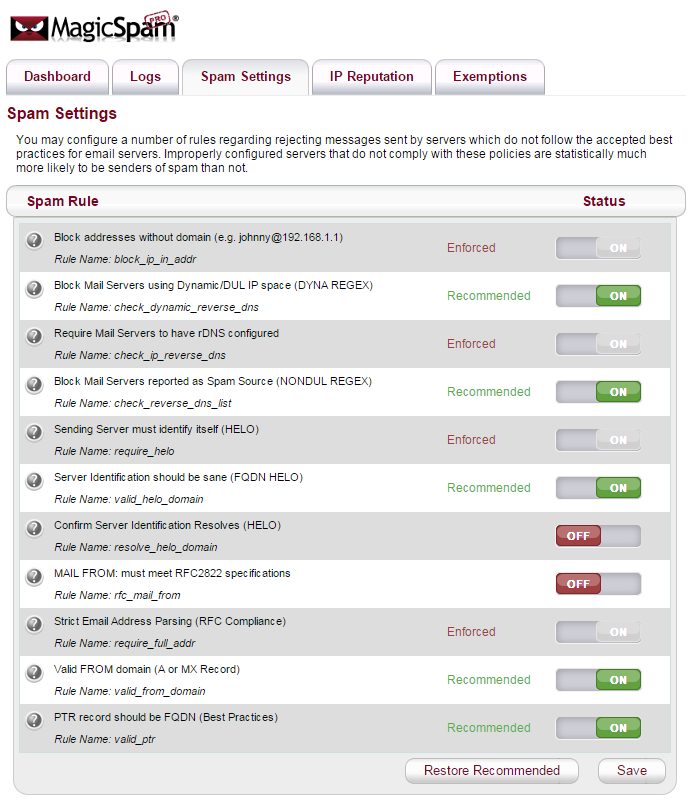
Task: Show help for resolve_helo_domain rule
Action: tap(34, 528)
